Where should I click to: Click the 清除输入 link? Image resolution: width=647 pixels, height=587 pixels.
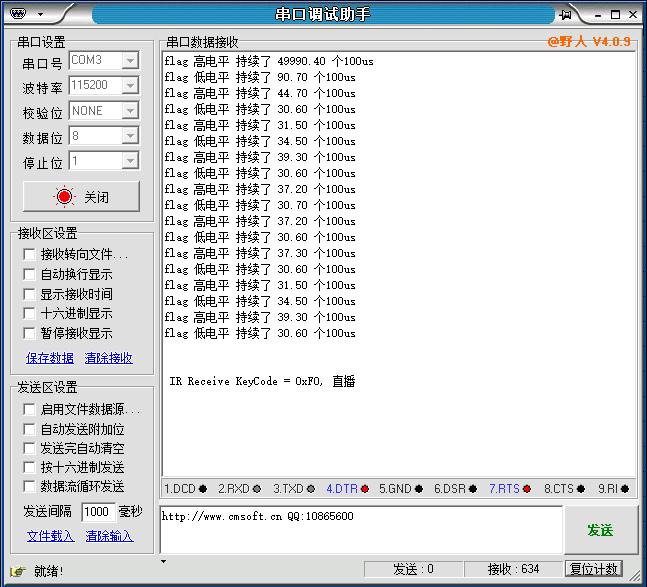pos(109,536)
